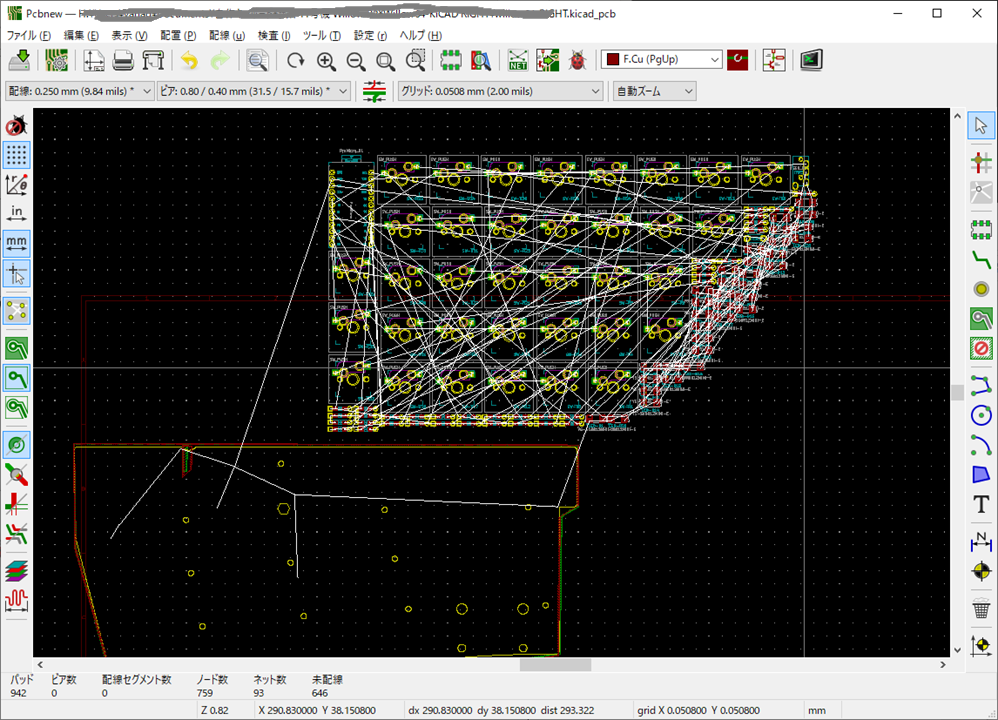Expand the track width dropdown
This screenshot has width=998, height=720.
coord(80,91)
